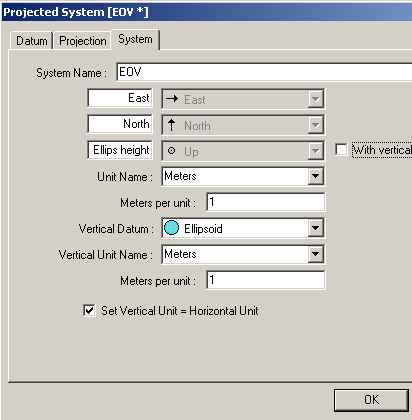Screen dimensions: 412x420
Task: Expand the Vertical Datum Ellipsoid dropdown
Action: coord(315,228)
